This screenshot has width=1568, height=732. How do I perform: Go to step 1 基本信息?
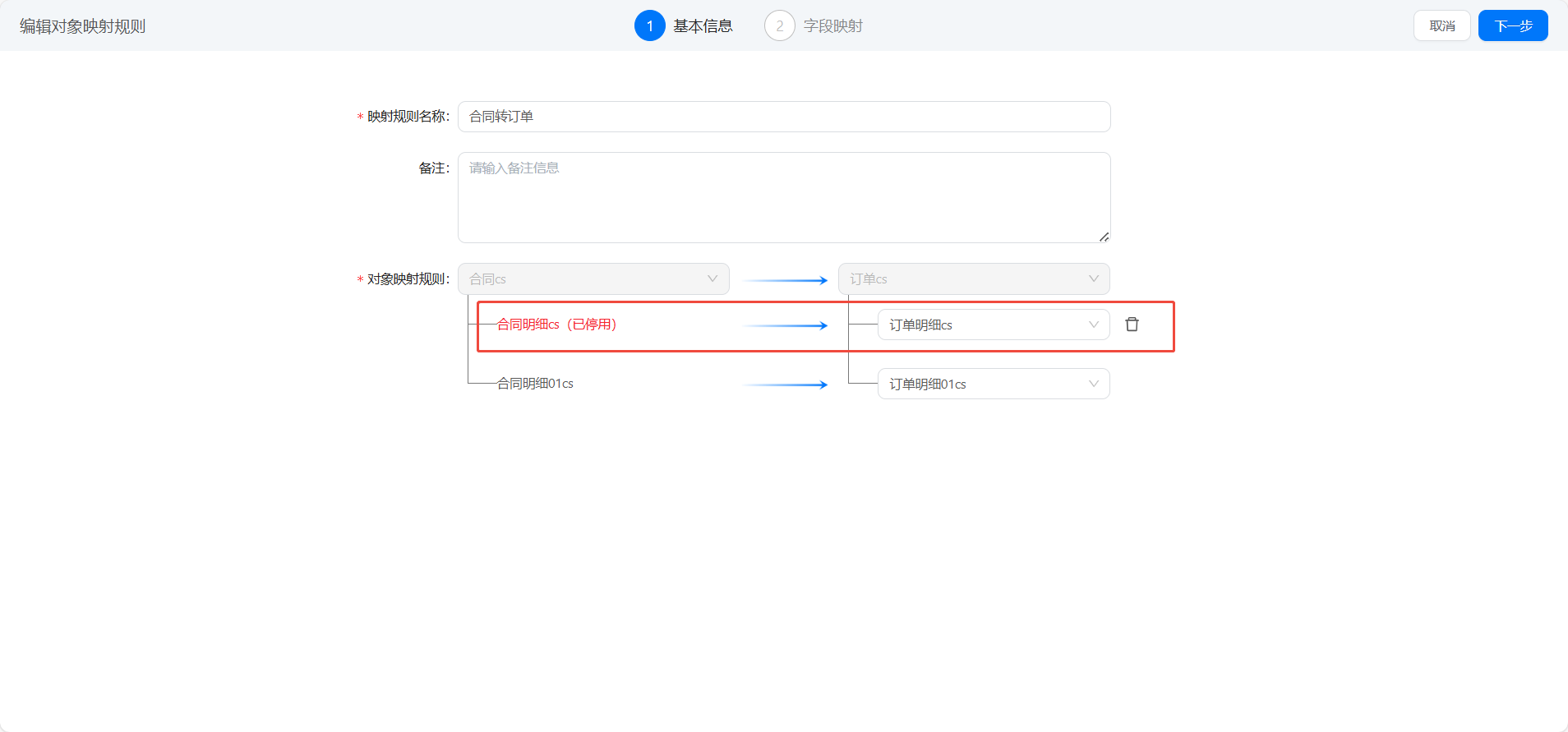point(684,25)
